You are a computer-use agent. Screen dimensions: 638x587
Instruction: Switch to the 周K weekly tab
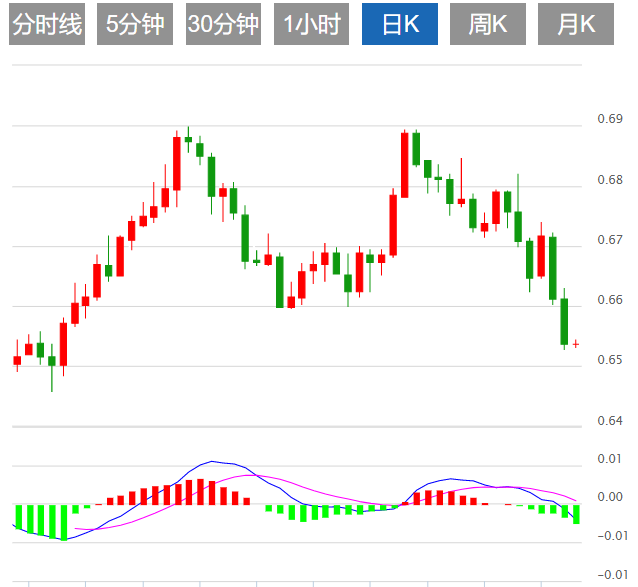(x=488, y=24)
